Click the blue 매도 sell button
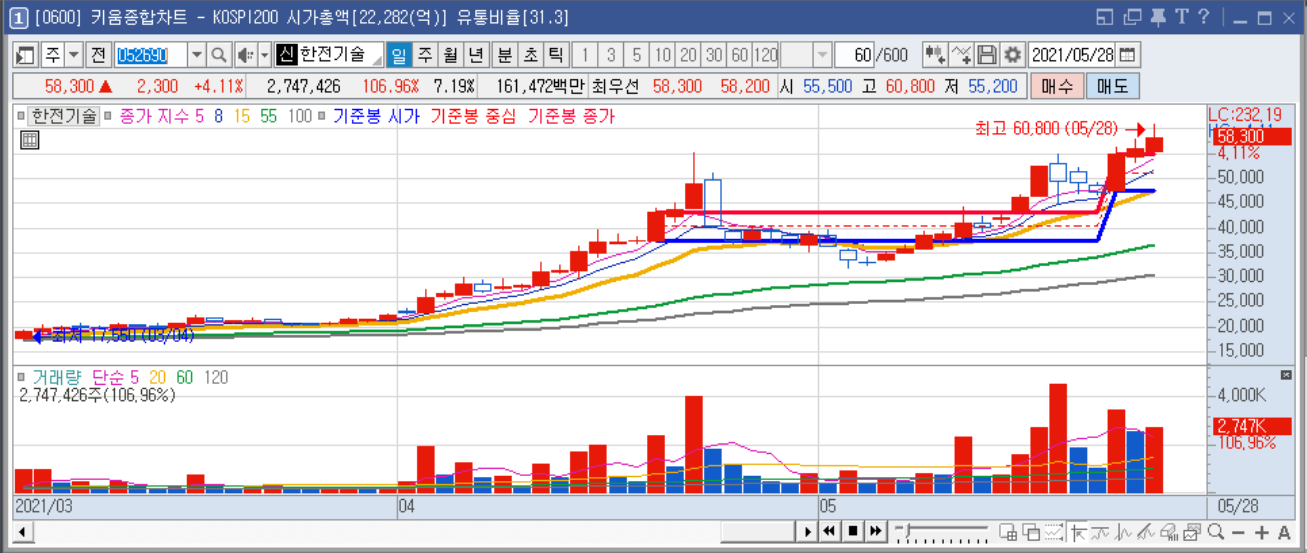This screenshot has width=1307, height=553. pos(1112,87)
